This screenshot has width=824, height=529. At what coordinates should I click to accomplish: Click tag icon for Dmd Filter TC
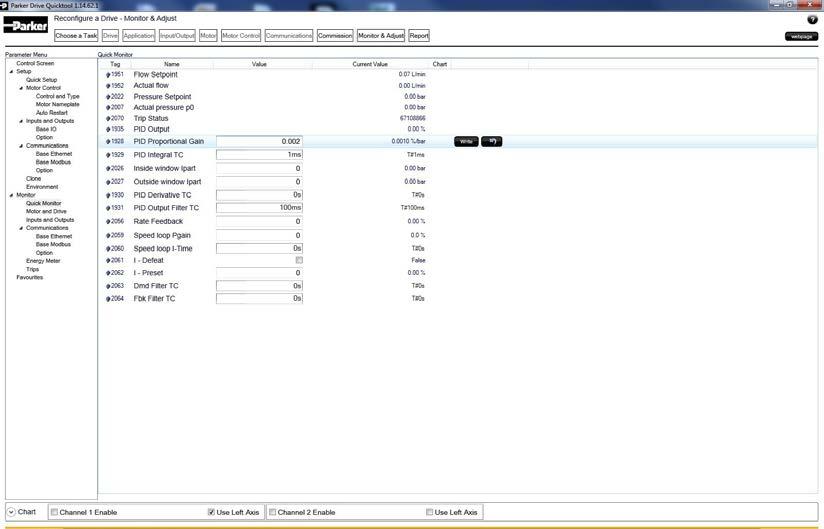point(108,286)
